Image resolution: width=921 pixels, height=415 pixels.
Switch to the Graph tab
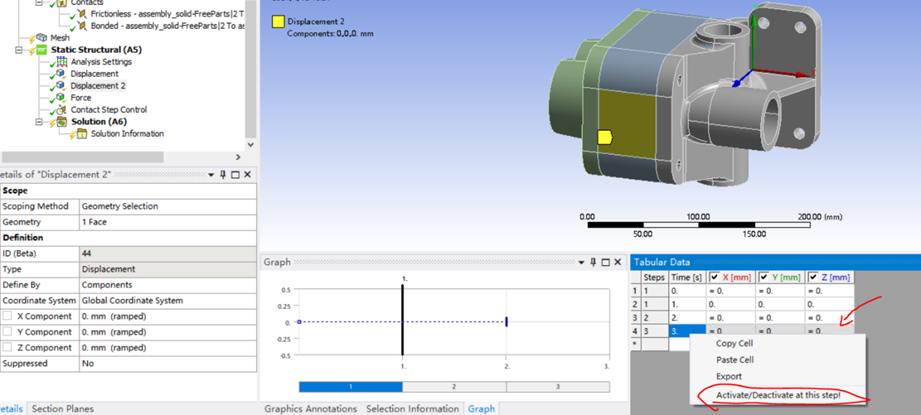coord(482,409)
